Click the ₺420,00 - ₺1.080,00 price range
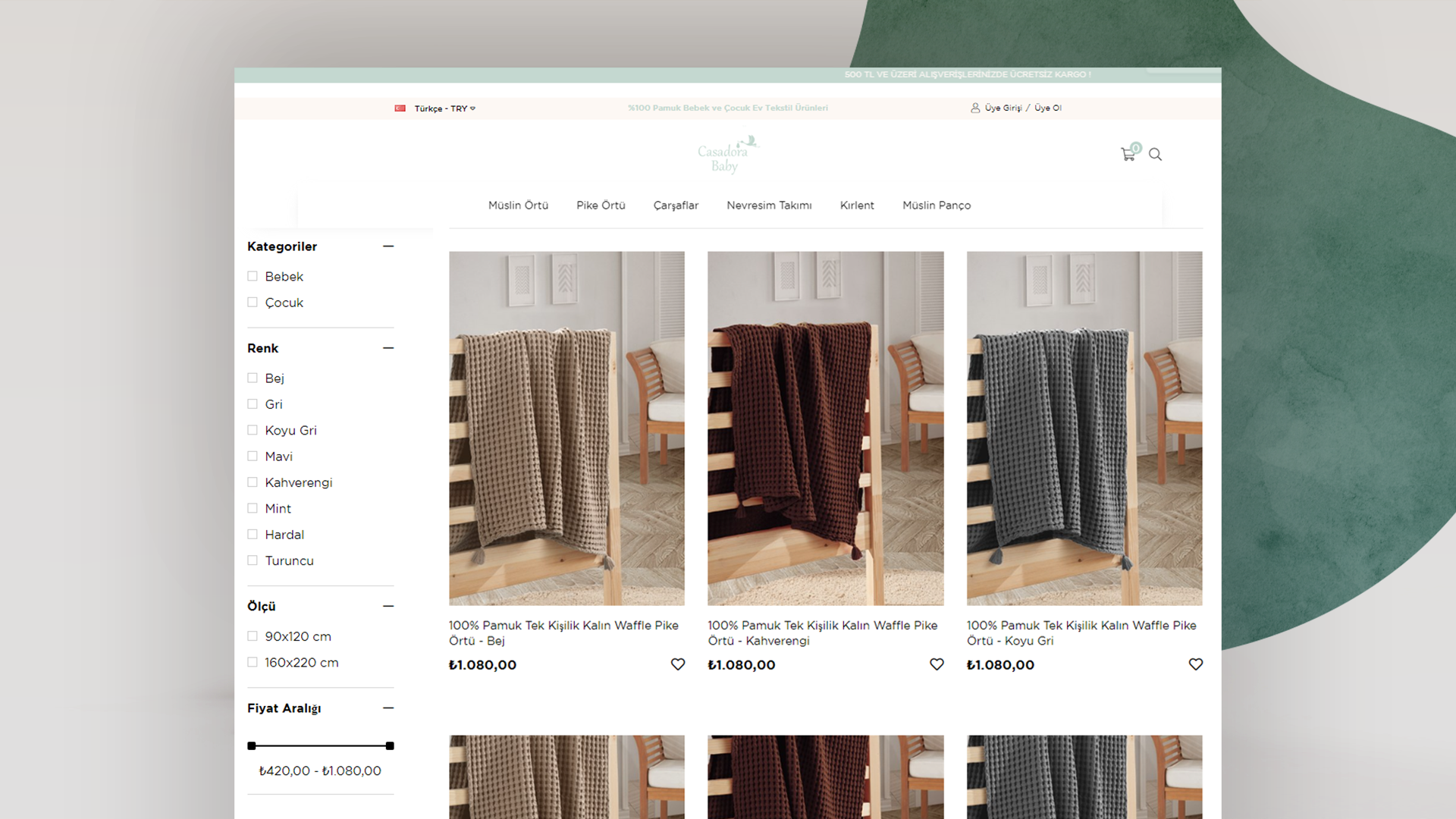This screenshot has width=1456, height=819. pos(320,770)
